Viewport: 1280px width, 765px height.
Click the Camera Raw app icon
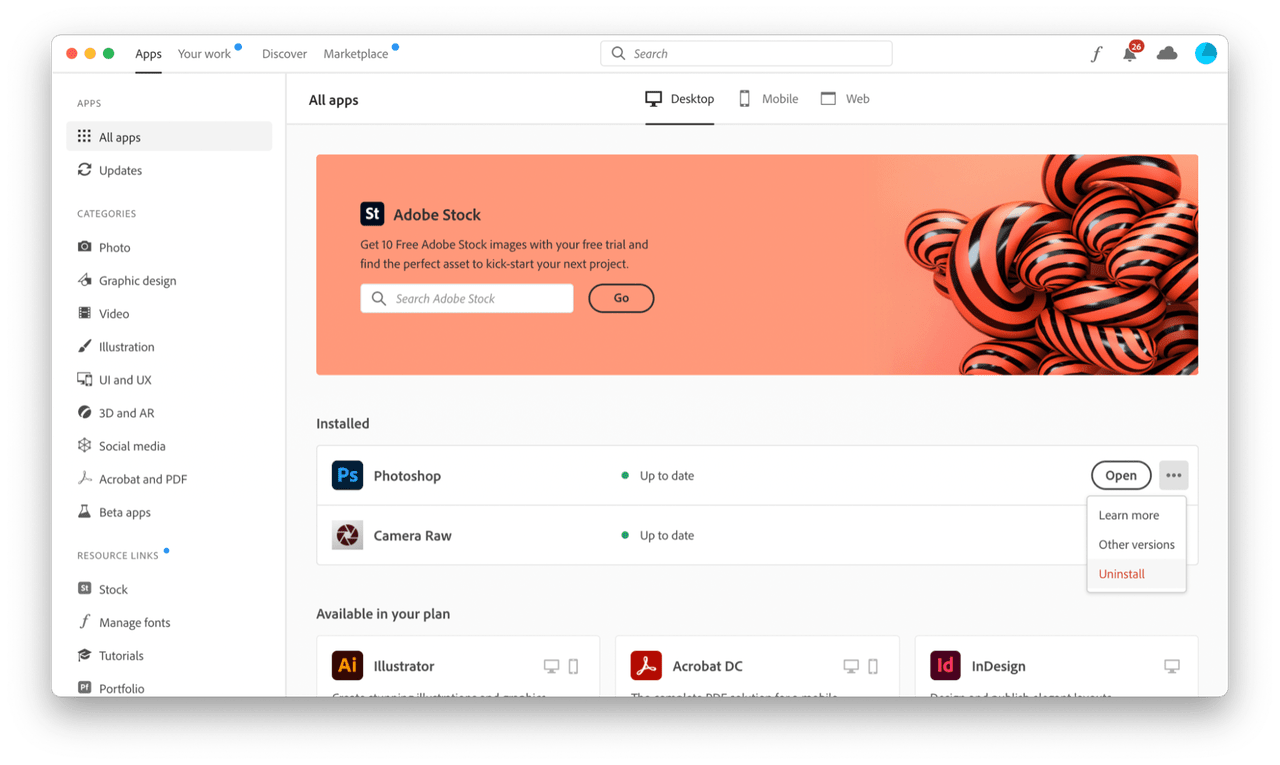347,535
